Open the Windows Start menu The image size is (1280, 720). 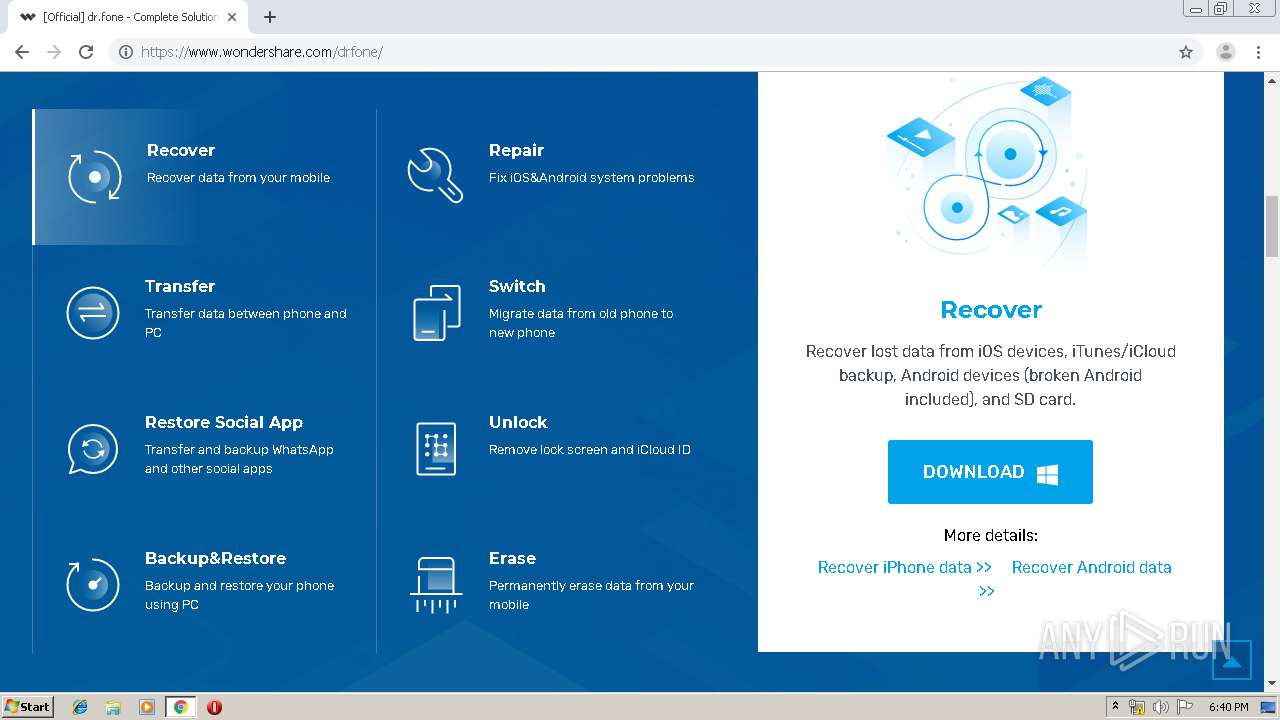click(x=28, y=706)
